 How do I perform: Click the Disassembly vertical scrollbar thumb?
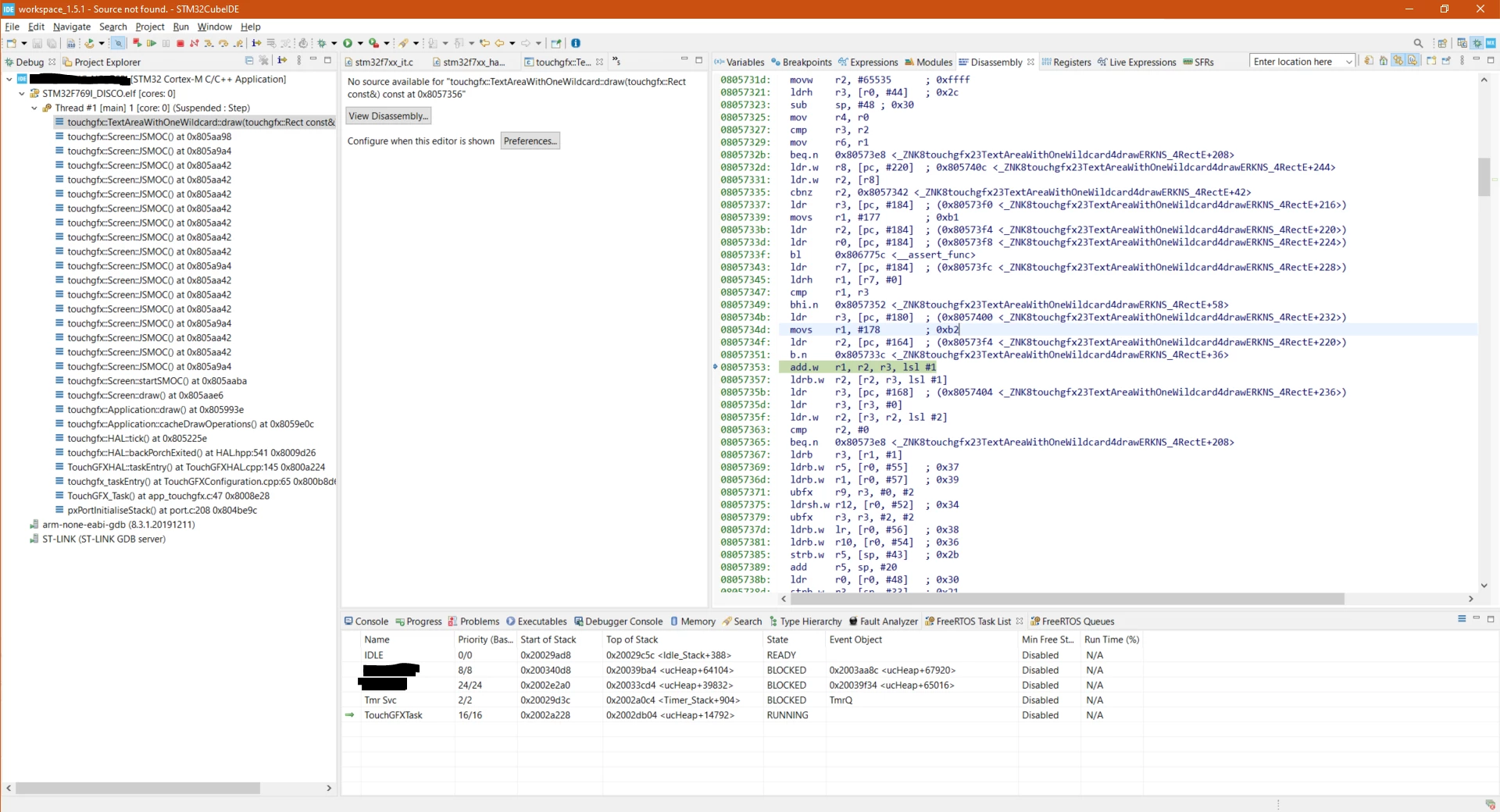1484,176
